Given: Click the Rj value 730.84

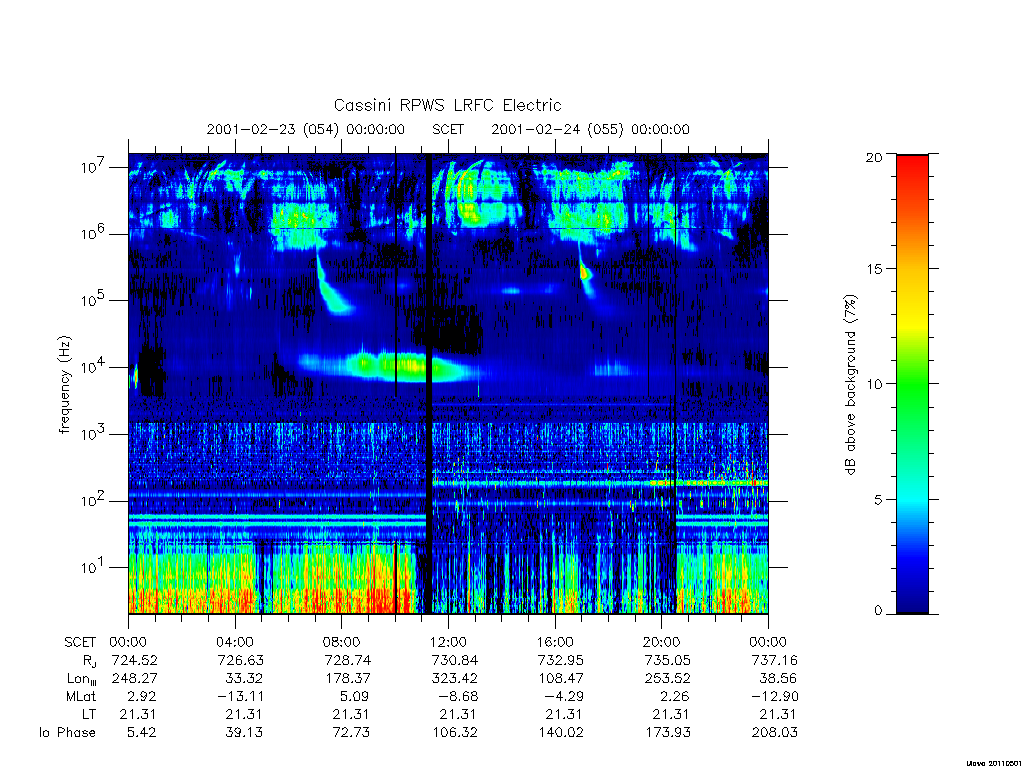Looking at the screenshot, I should coord(455,660).
